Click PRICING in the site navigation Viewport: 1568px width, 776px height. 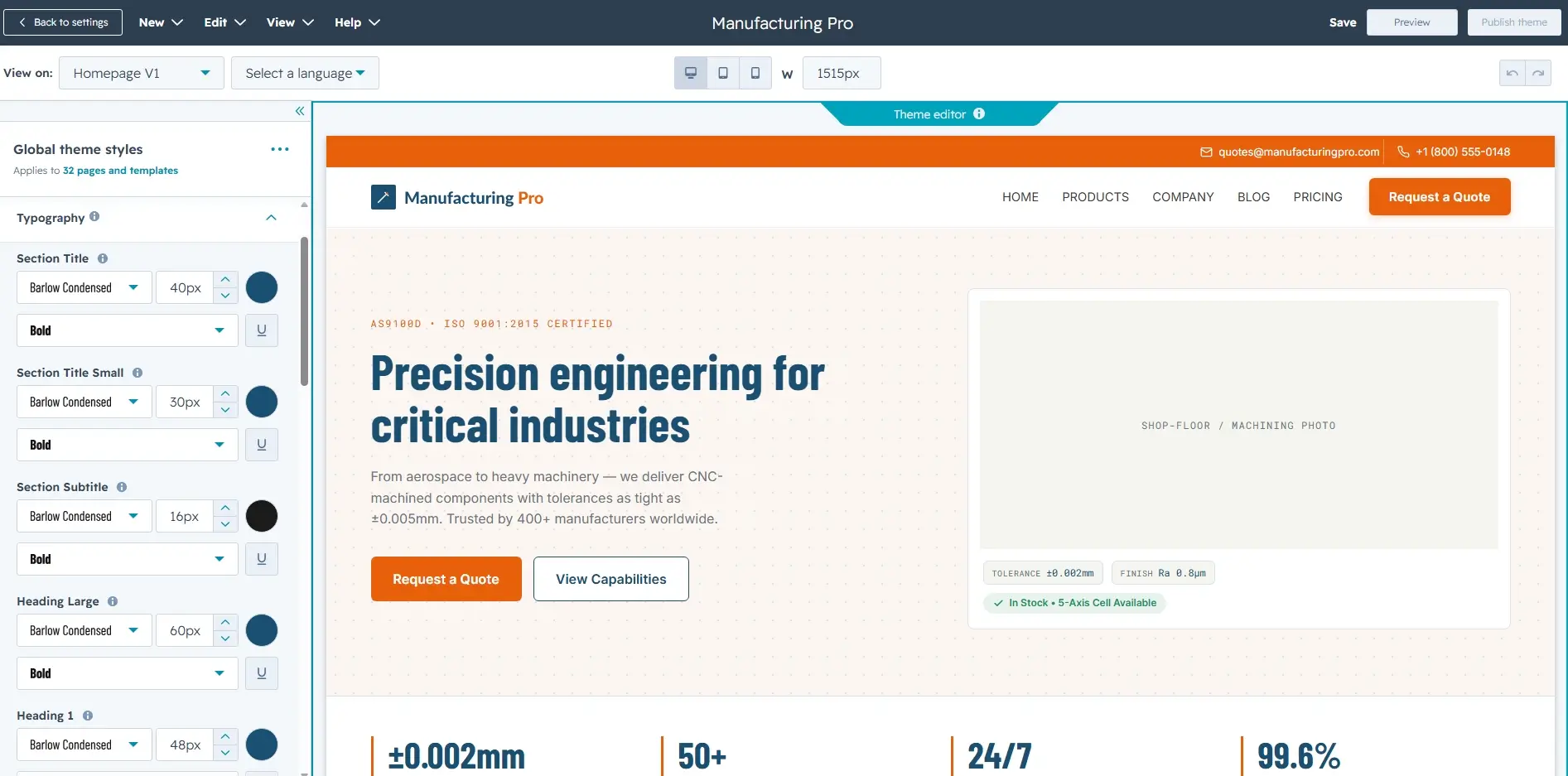[x=1318, y=197]
